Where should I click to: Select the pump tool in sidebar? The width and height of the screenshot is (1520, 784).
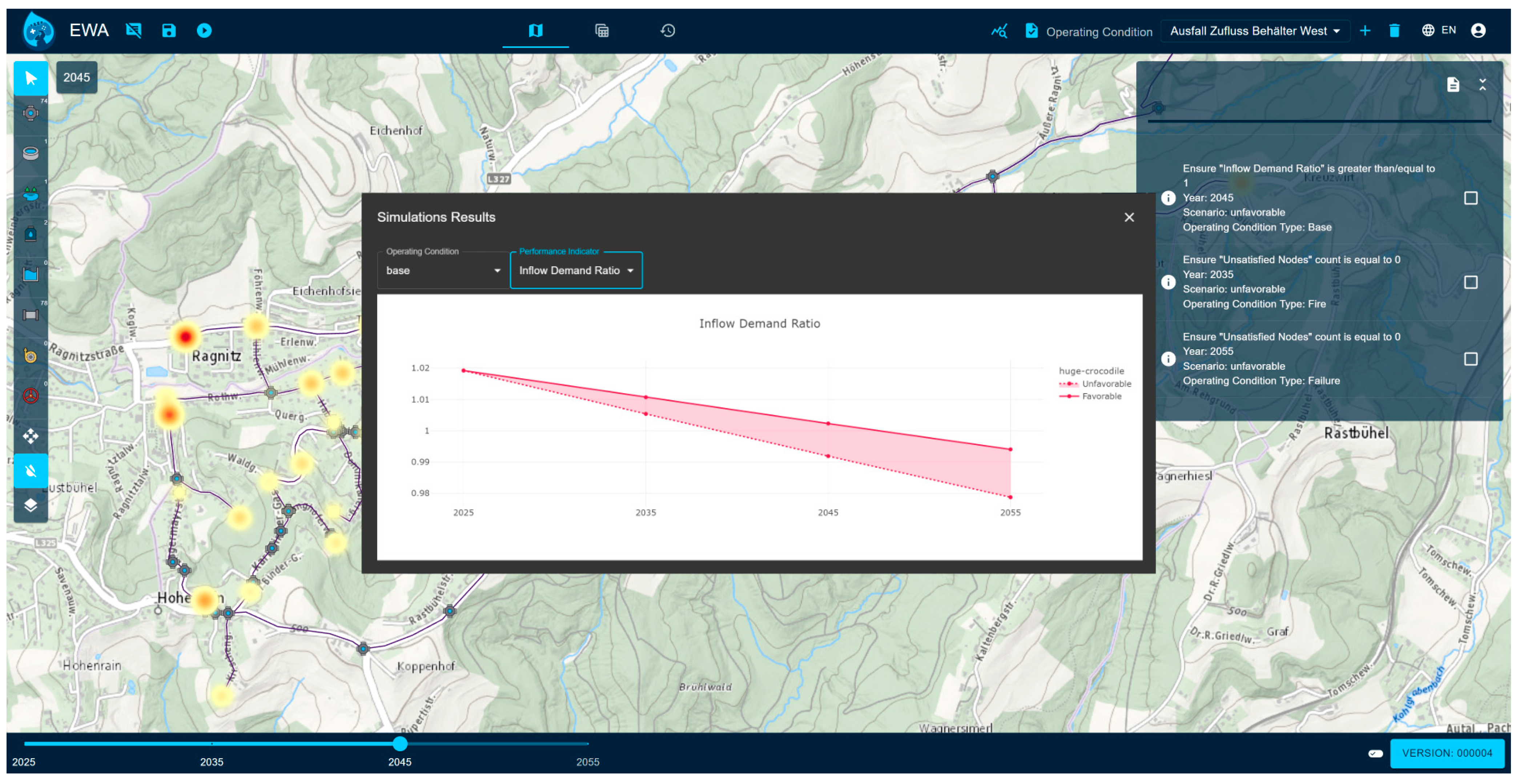coord(30,356)
